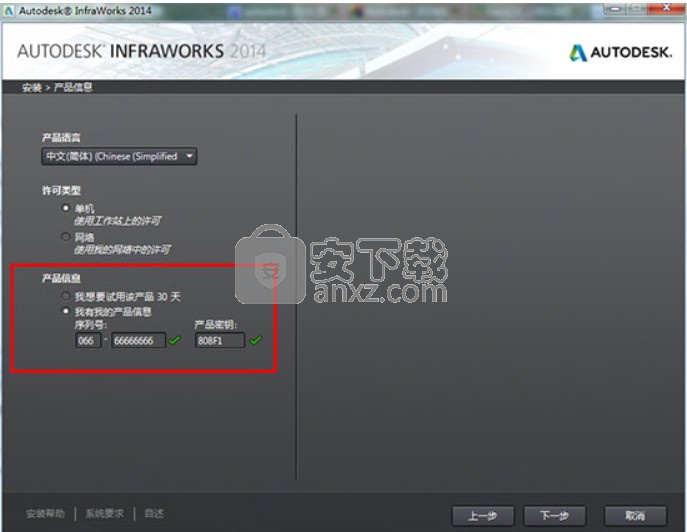Viewport: 687px width, 532px height.
Task: Click the 产品语言 label
Action: (x=61, y=138)
